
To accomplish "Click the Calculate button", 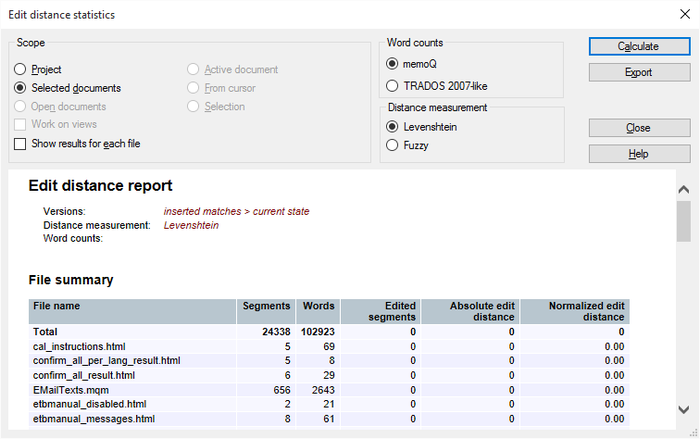I will pyautogui.click(x=638, y=46).
